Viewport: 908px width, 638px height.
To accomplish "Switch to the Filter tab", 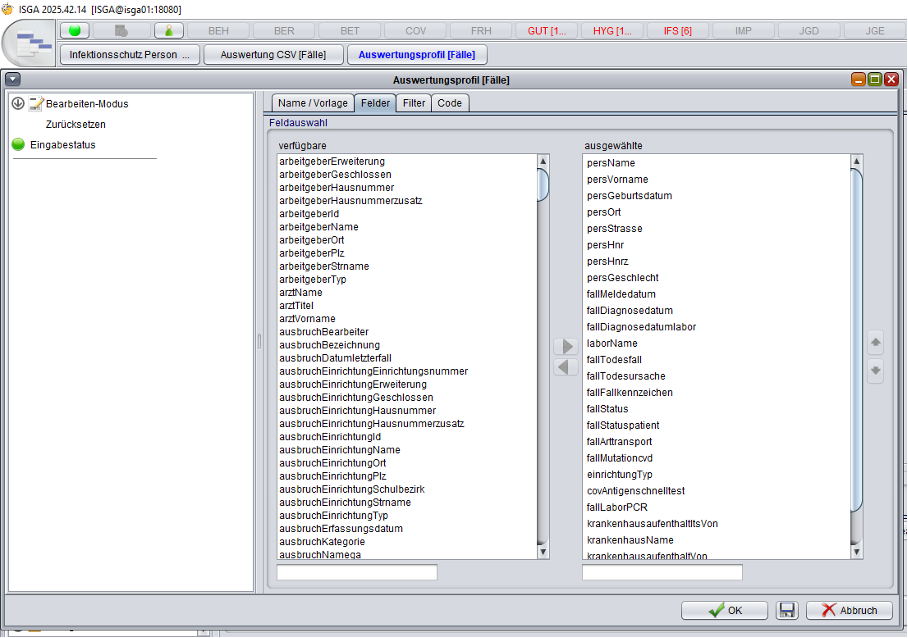I will tap(414, 103).
